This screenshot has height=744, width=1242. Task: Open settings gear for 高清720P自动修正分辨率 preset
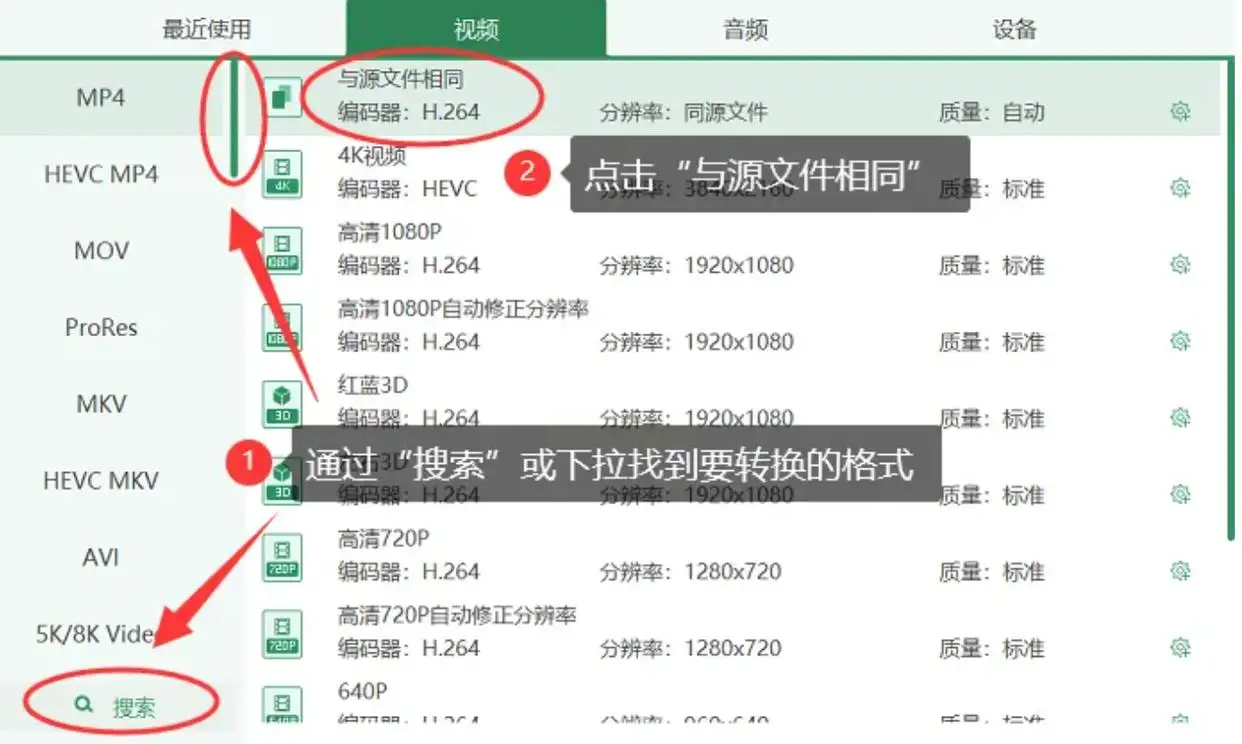click(x=1180, y=648)
